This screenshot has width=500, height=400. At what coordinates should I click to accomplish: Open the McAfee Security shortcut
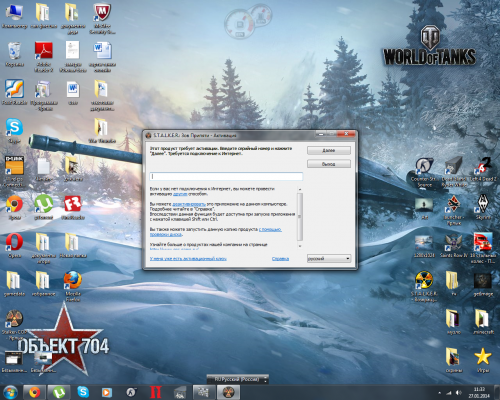pyautogui.click(x=102, y=18)
